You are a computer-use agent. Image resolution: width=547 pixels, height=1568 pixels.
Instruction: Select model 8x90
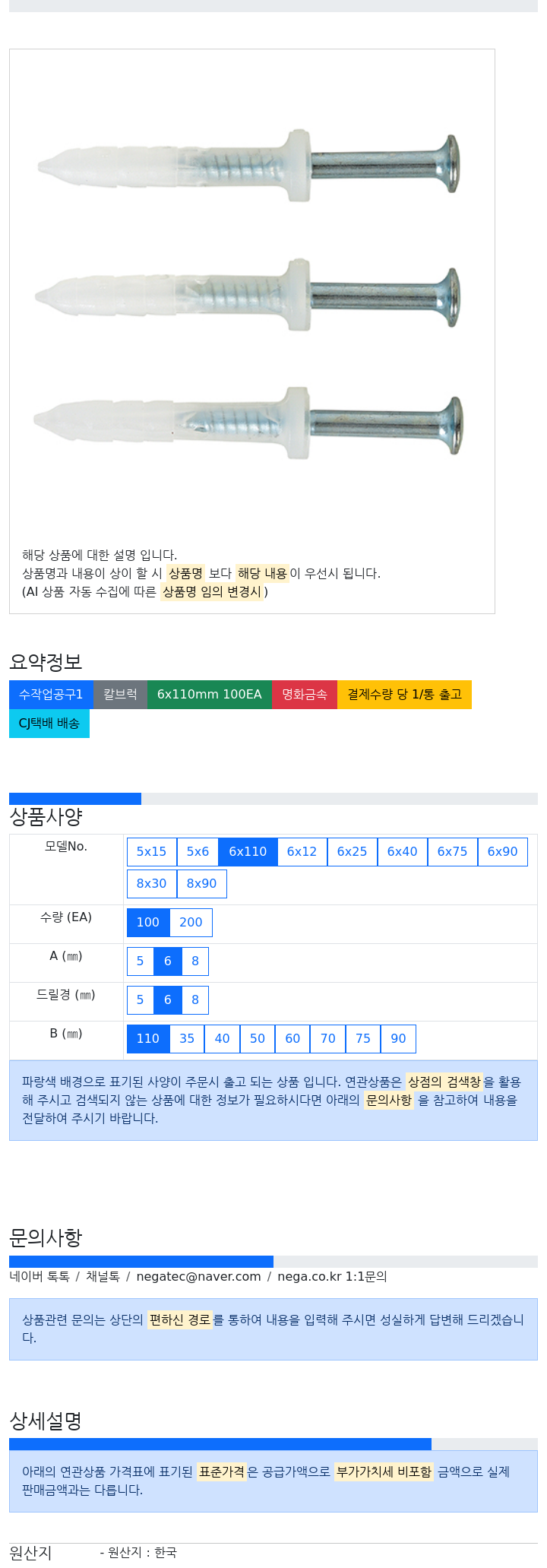[x=201, y=884]
